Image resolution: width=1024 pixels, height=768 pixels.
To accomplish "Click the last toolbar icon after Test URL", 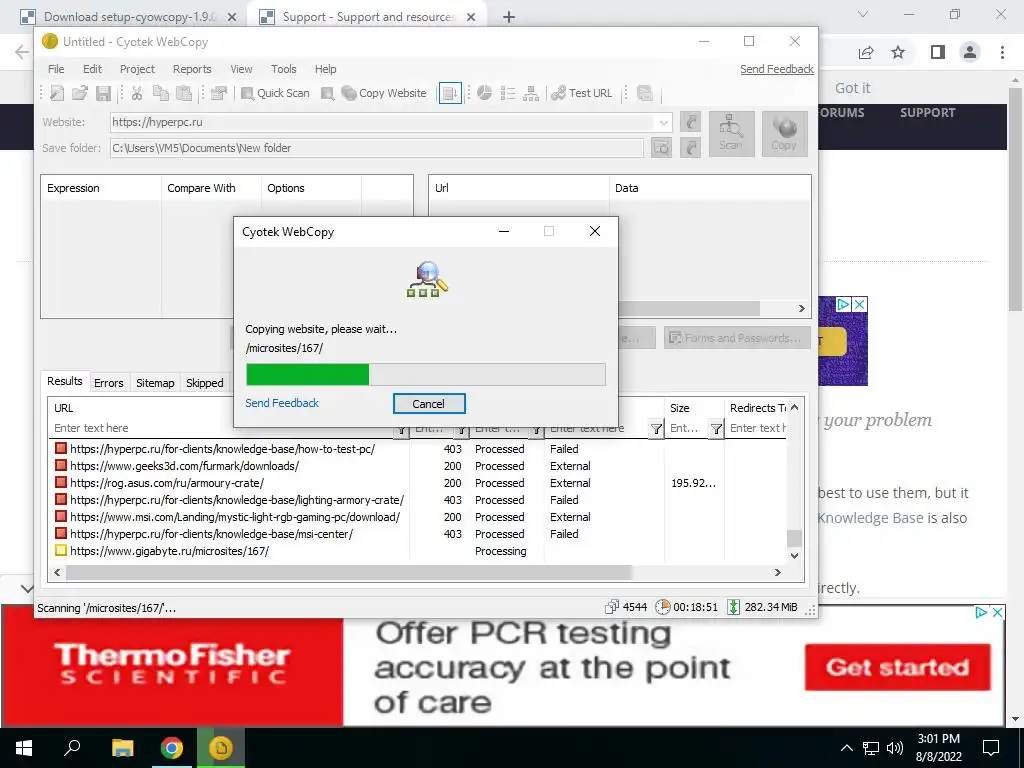I will pos(645,93).
